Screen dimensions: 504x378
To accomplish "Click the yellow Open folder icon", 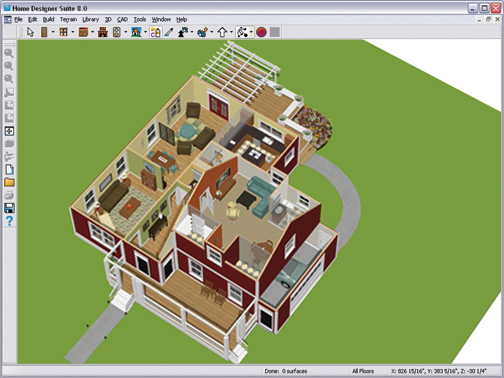I will tap(9, 182).
